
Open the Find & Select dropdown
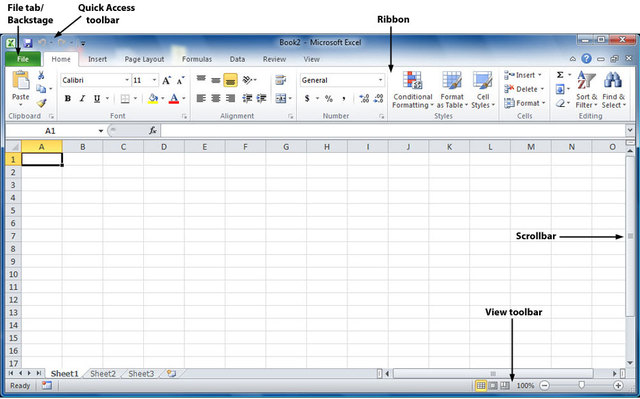click(613, 90)
